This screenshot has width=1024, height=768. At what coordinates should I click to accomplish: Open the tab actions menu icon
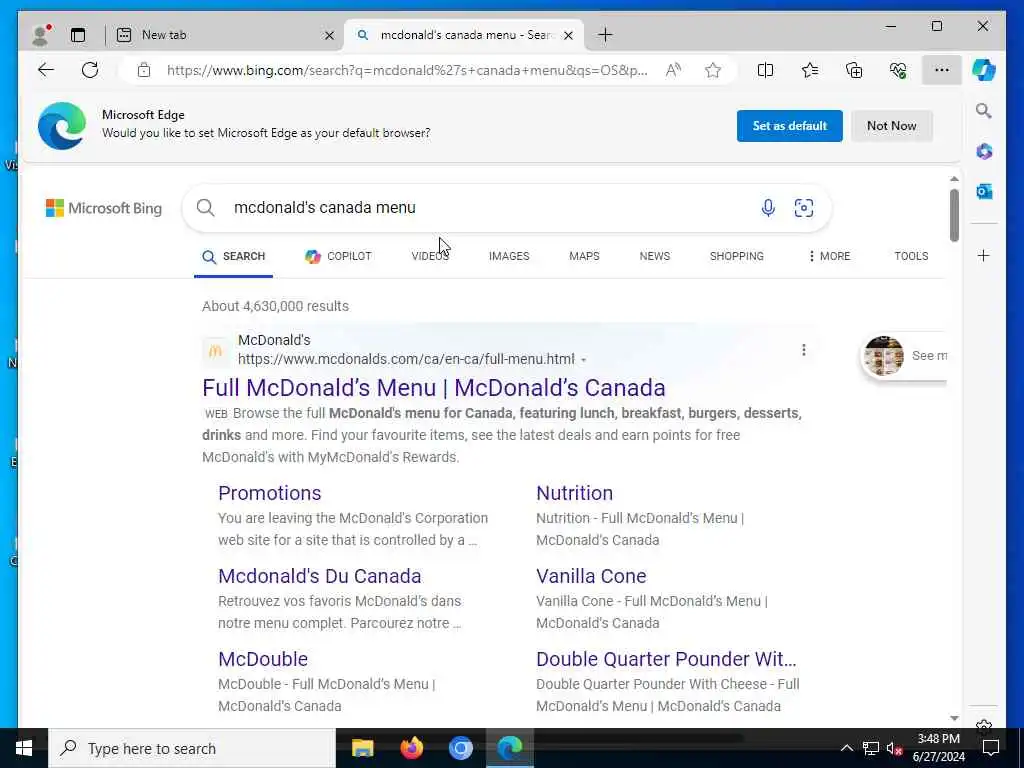78,35
